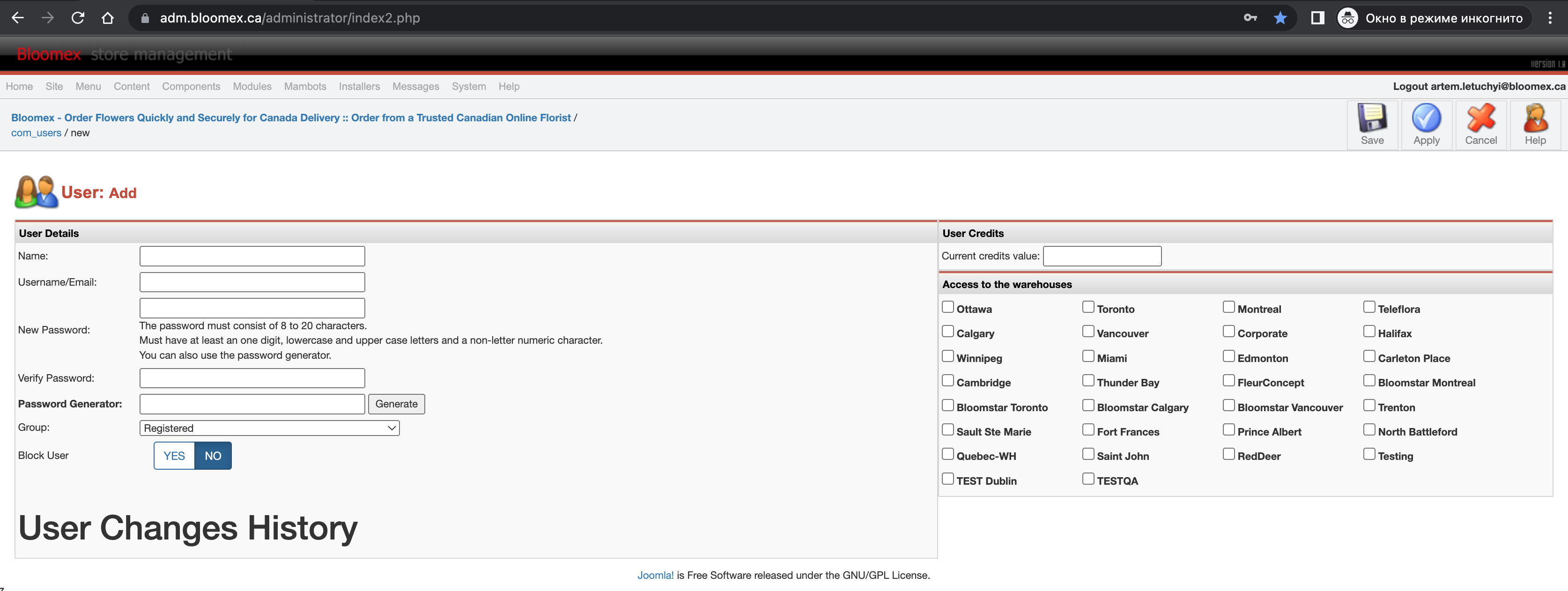
Task: Open the Help menu in the menu bar
Action: [509, 87]
